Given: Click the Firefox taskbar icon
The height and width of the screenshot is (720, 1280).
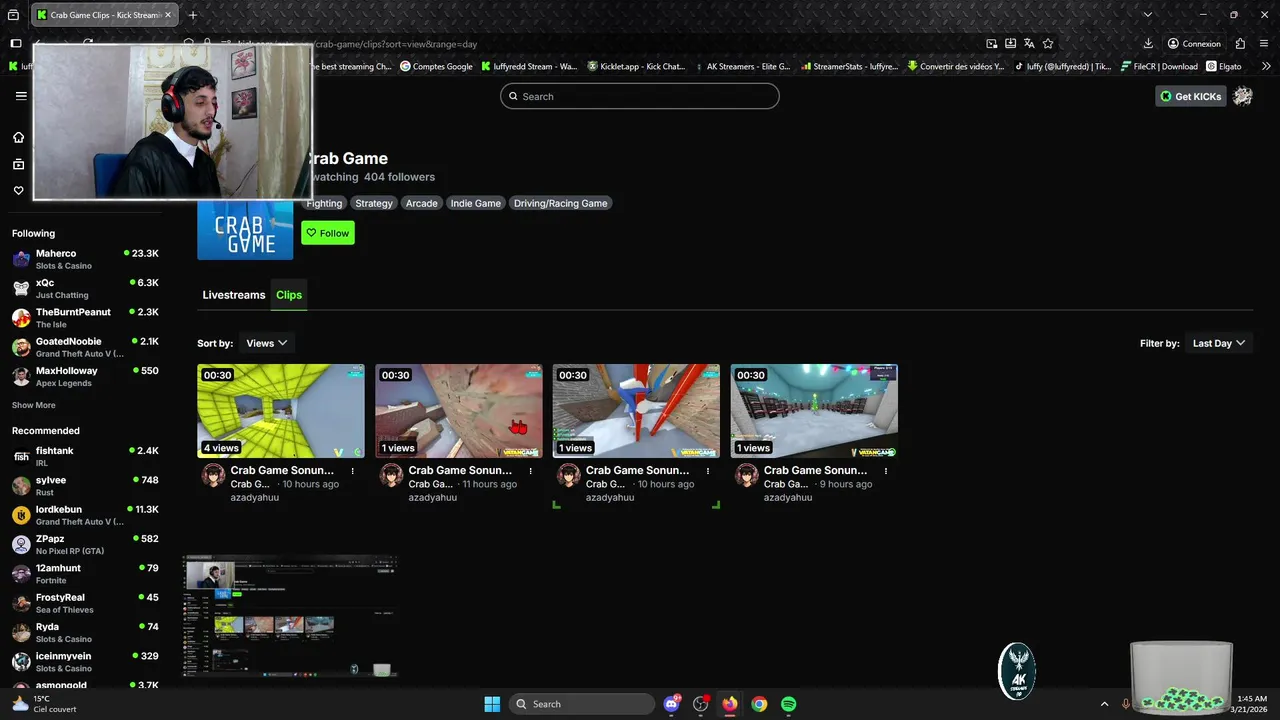Looking at the screenshot, I should coord(729,704).
